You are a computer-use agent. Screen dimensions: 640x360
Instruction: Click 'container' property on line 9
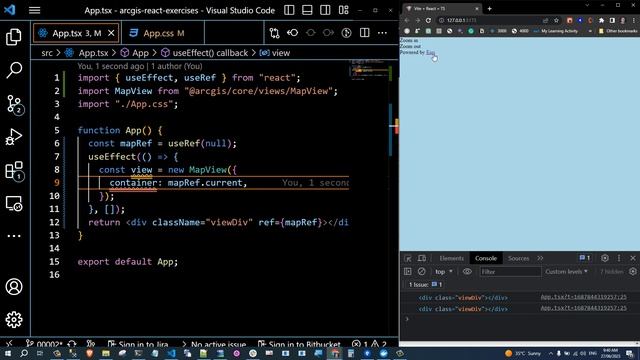click(133, 183)
